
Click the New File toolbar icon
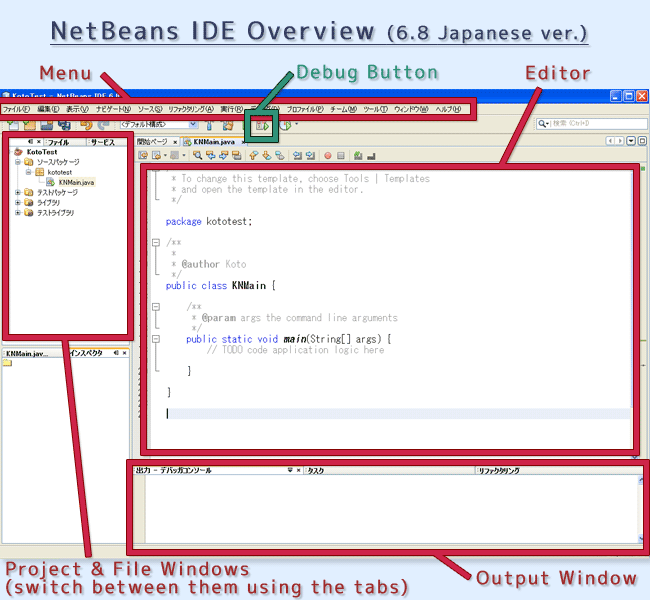pos(13,124)
